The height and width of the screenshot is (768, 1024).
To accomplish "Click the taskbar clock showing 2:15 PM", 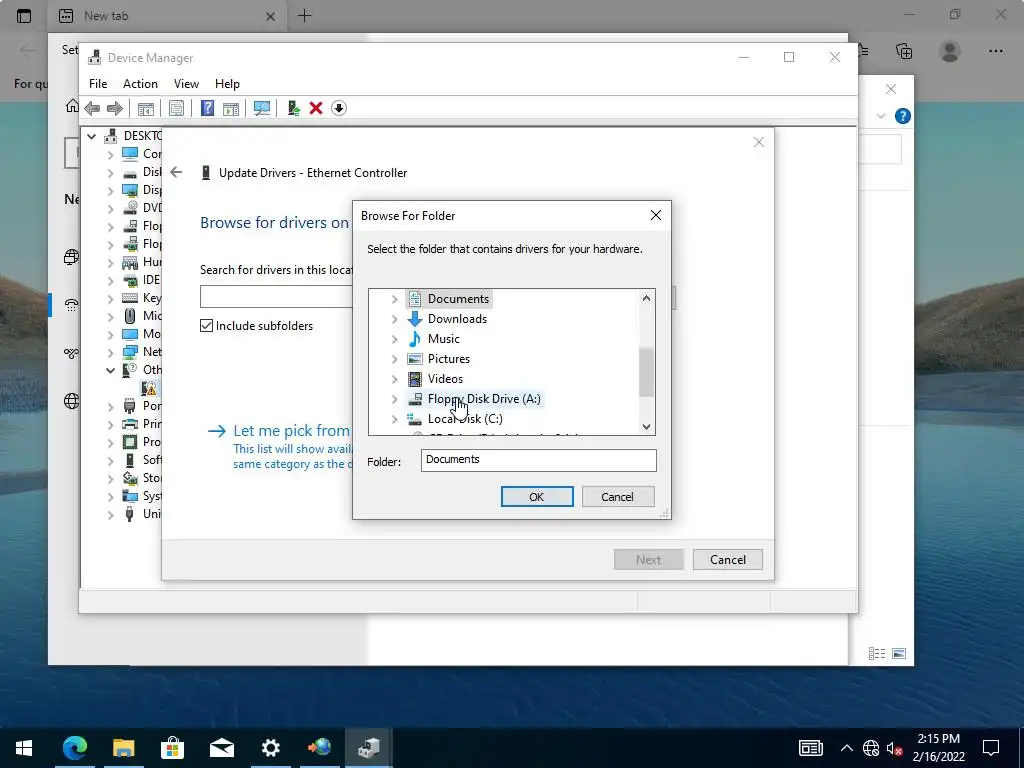I will [938, 748].
